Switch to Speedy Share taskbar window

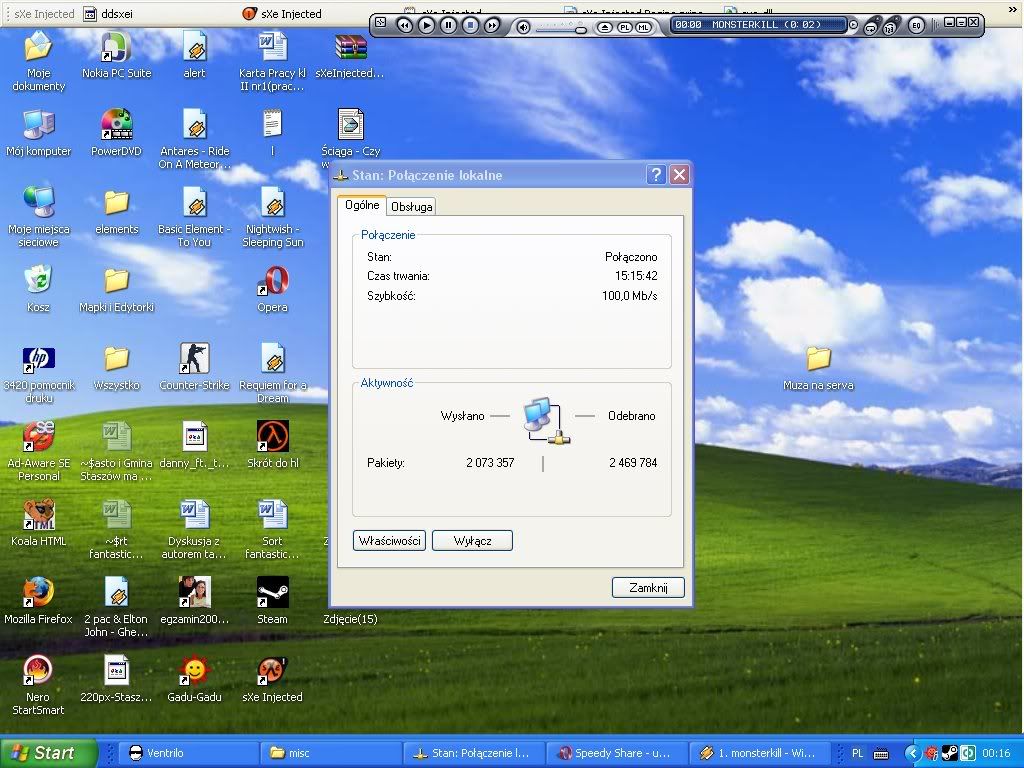click(615, 753)
